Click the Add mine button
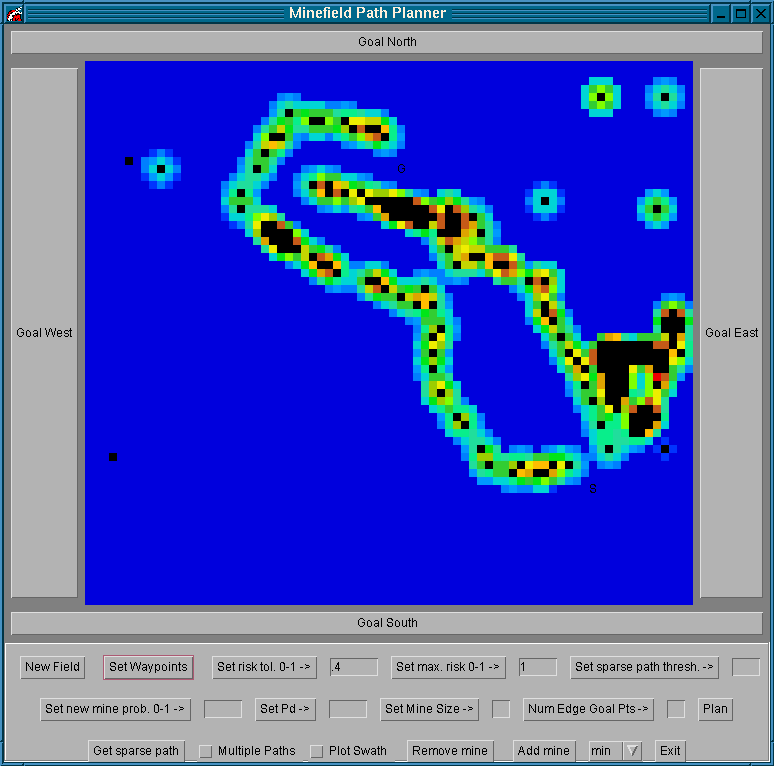The height and width of the screenshot is (766, 774). tap(544, 751)
